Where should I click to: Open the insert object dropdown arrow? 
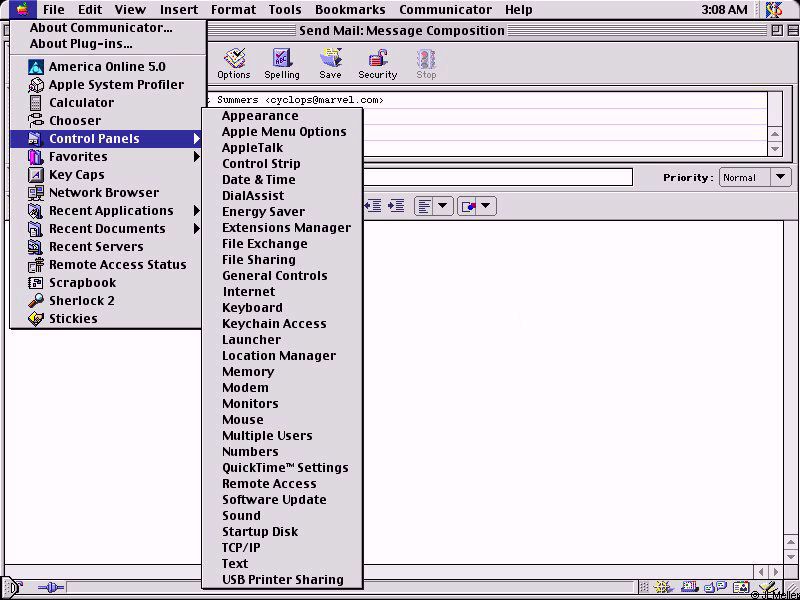click(x=486, y=207)
